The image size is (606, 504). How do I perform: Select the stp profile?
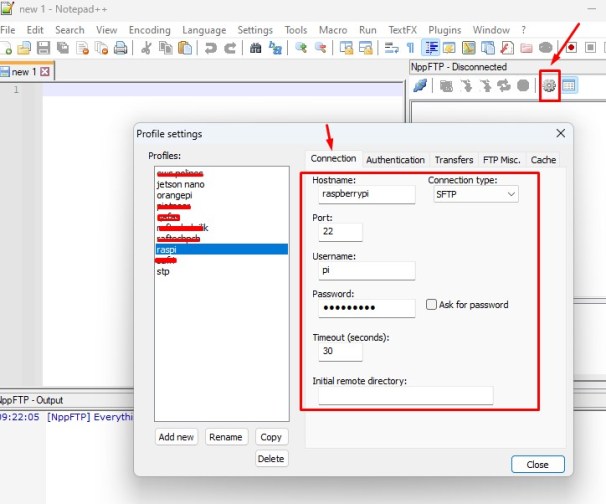(x=221, y=271)
